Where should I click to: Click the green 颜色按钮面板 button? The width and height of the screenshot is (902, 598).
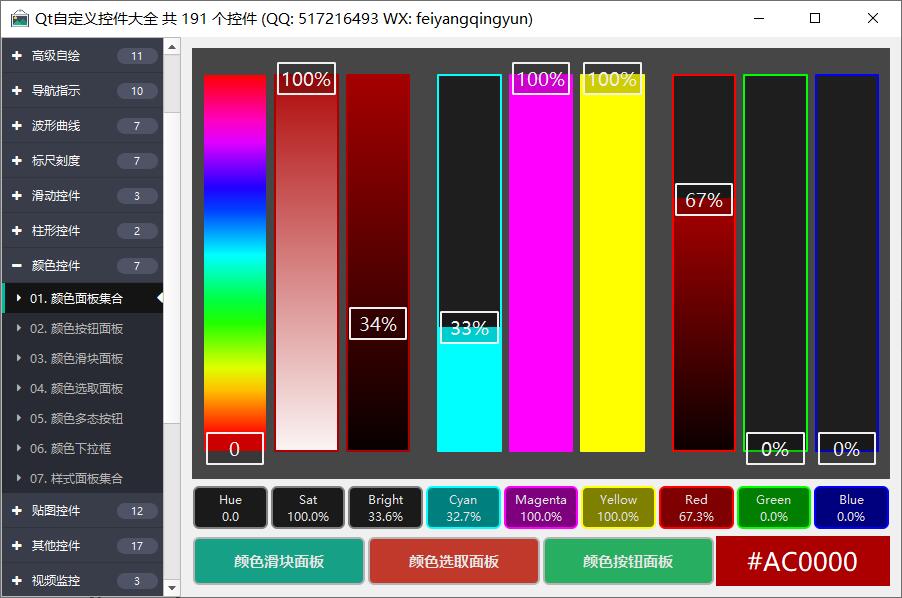628,561
